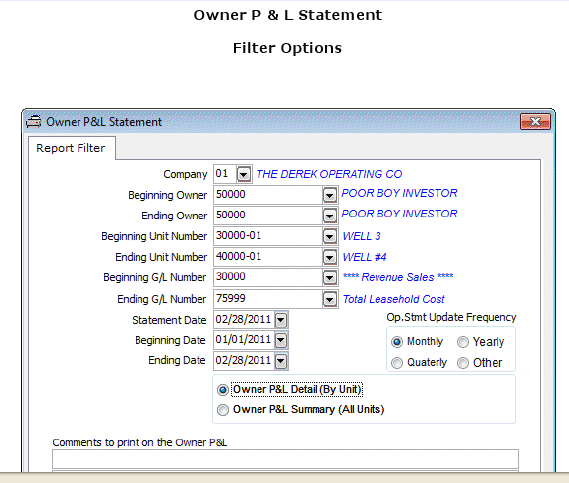Expand the Ending Unit Number dropdown
The width and height of the screenshot is (569, 483).
pos(329,258)
